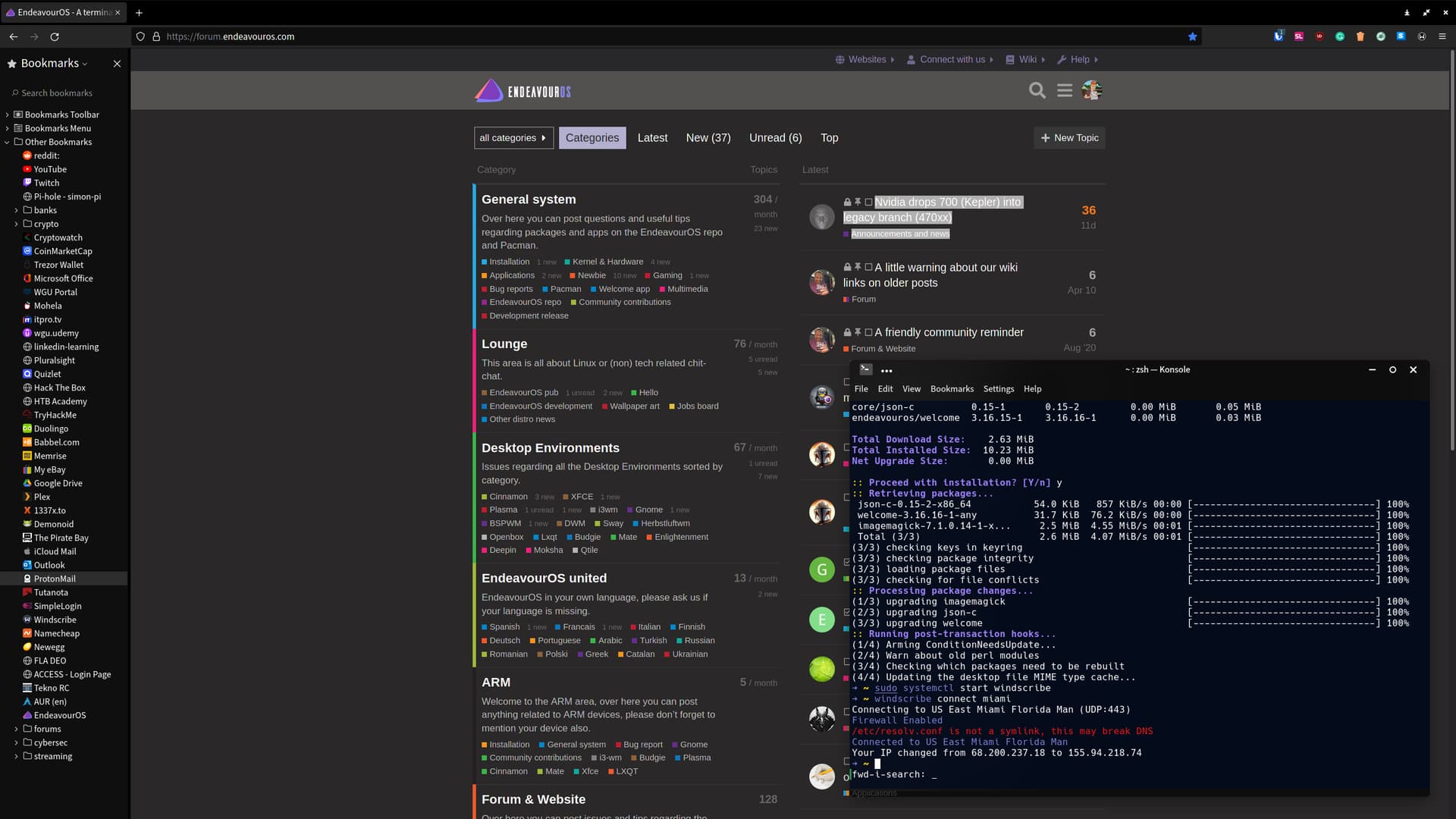
Task: Expand the Bookmarks Toolbar folder
Action: (8, 115)
